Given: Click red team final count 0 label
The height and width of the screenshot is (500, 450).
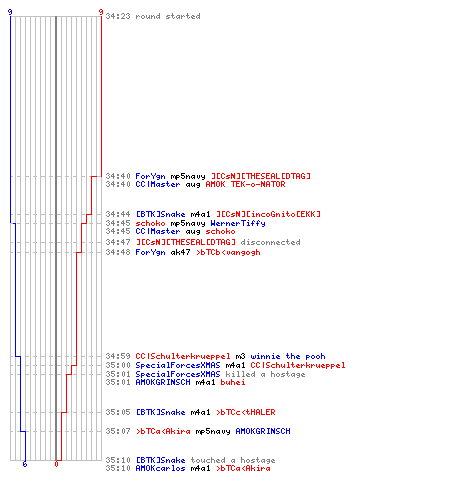Looking at the screenshot, I should click(x=56, y=464).
